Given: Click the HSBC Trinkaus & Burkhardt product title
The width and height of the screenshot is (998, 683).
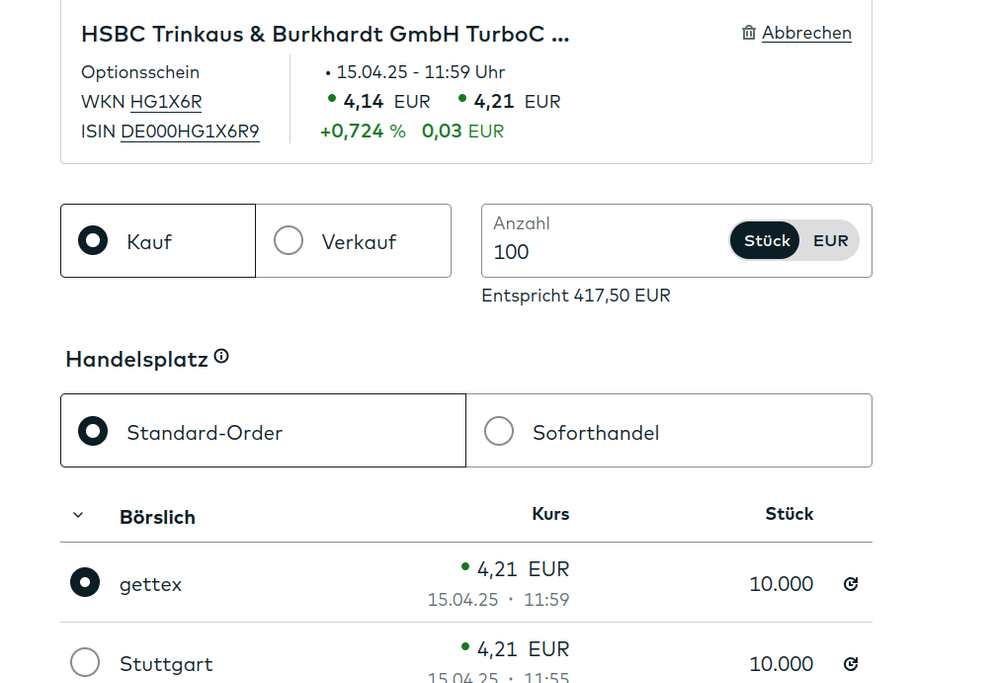Looking at the screenshot, I should [325, 34].
